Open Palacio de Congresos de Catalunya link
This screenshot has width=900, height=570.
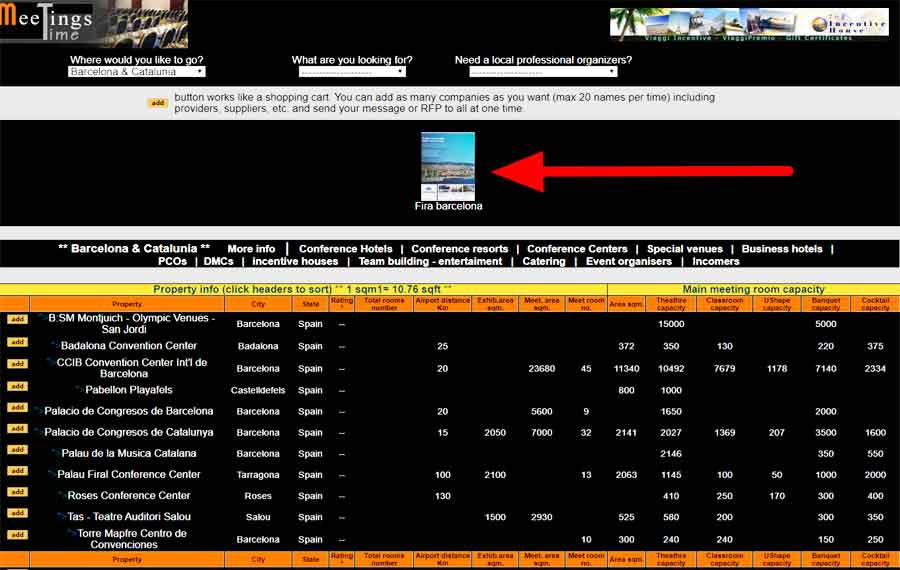click(x=129, y=432)
